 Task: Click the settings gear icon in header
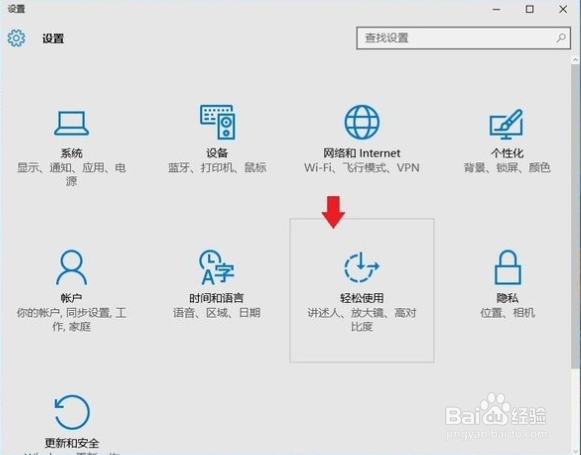16,38
